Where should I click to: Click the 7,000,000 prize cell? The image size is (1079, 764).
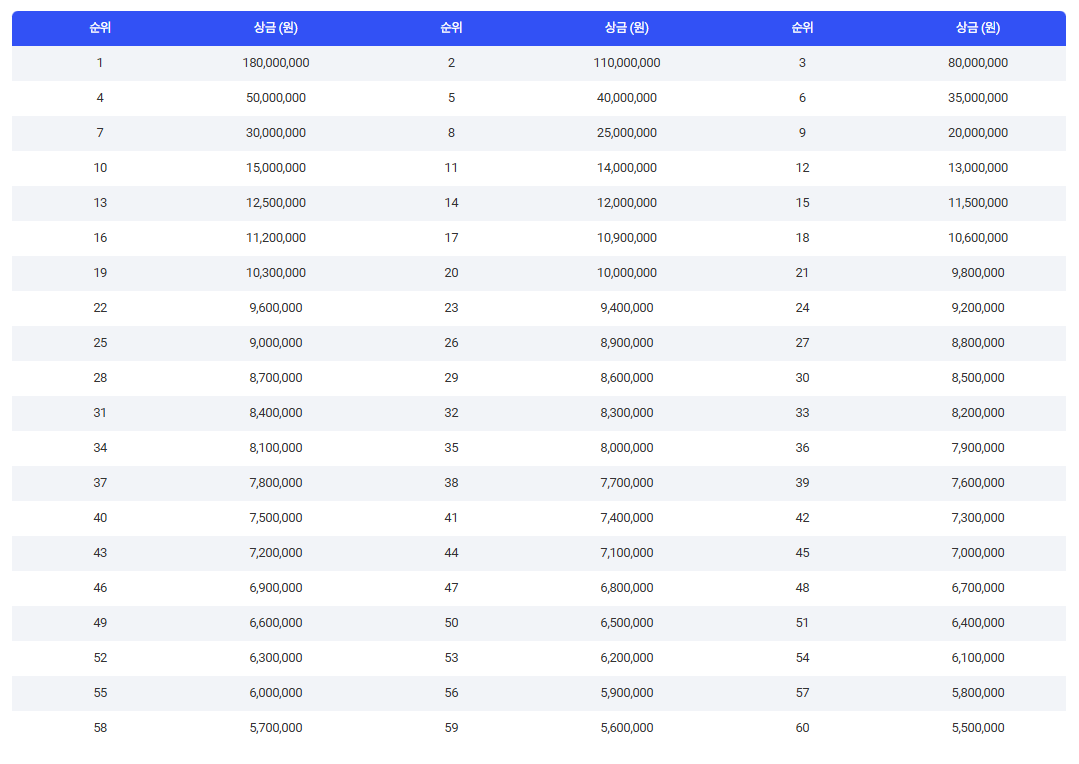977,553
